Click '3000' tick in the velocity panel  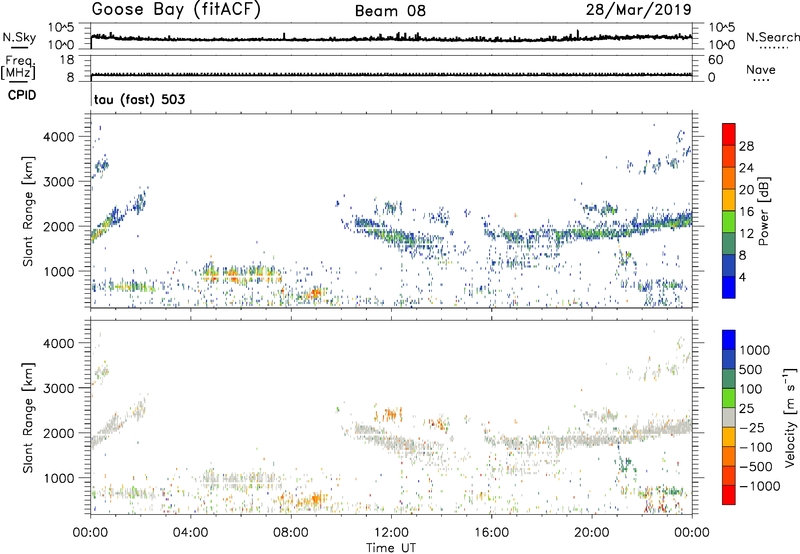[58, 388]
